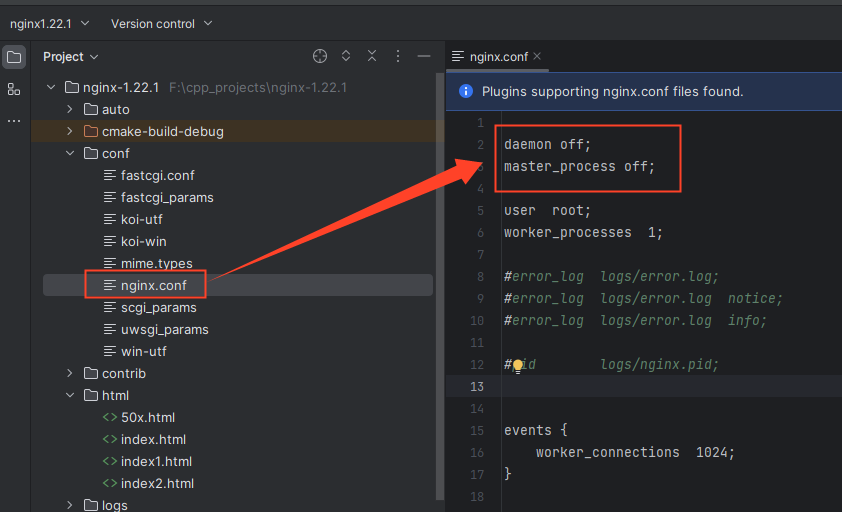
Task: Click the Project panel vertical scrollbar
Action: point(440,285)
